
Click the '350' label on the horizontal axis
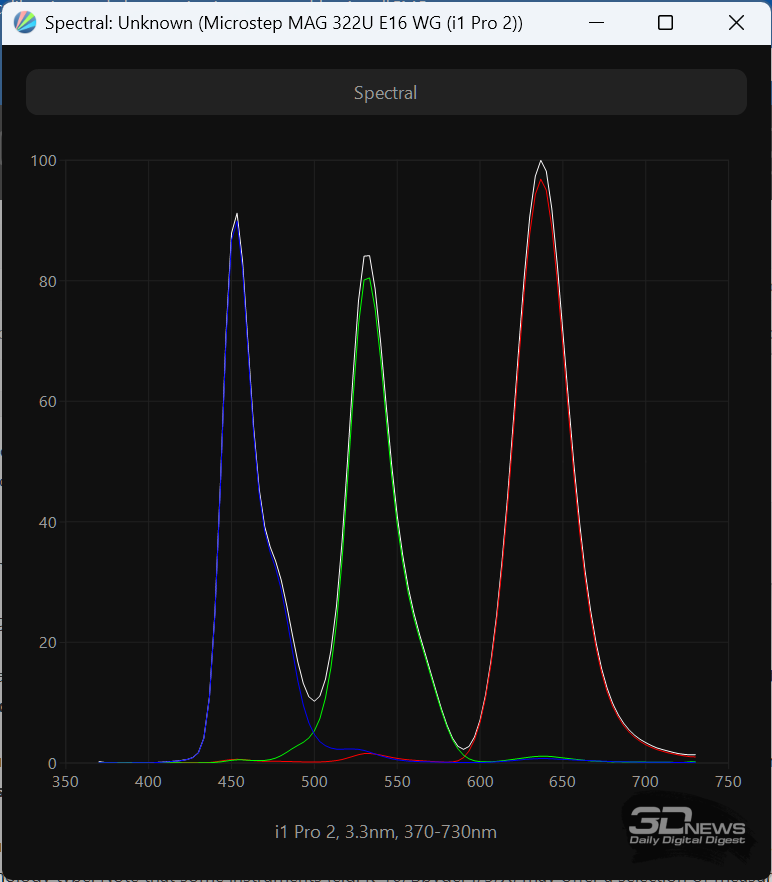tap(65, 781)
